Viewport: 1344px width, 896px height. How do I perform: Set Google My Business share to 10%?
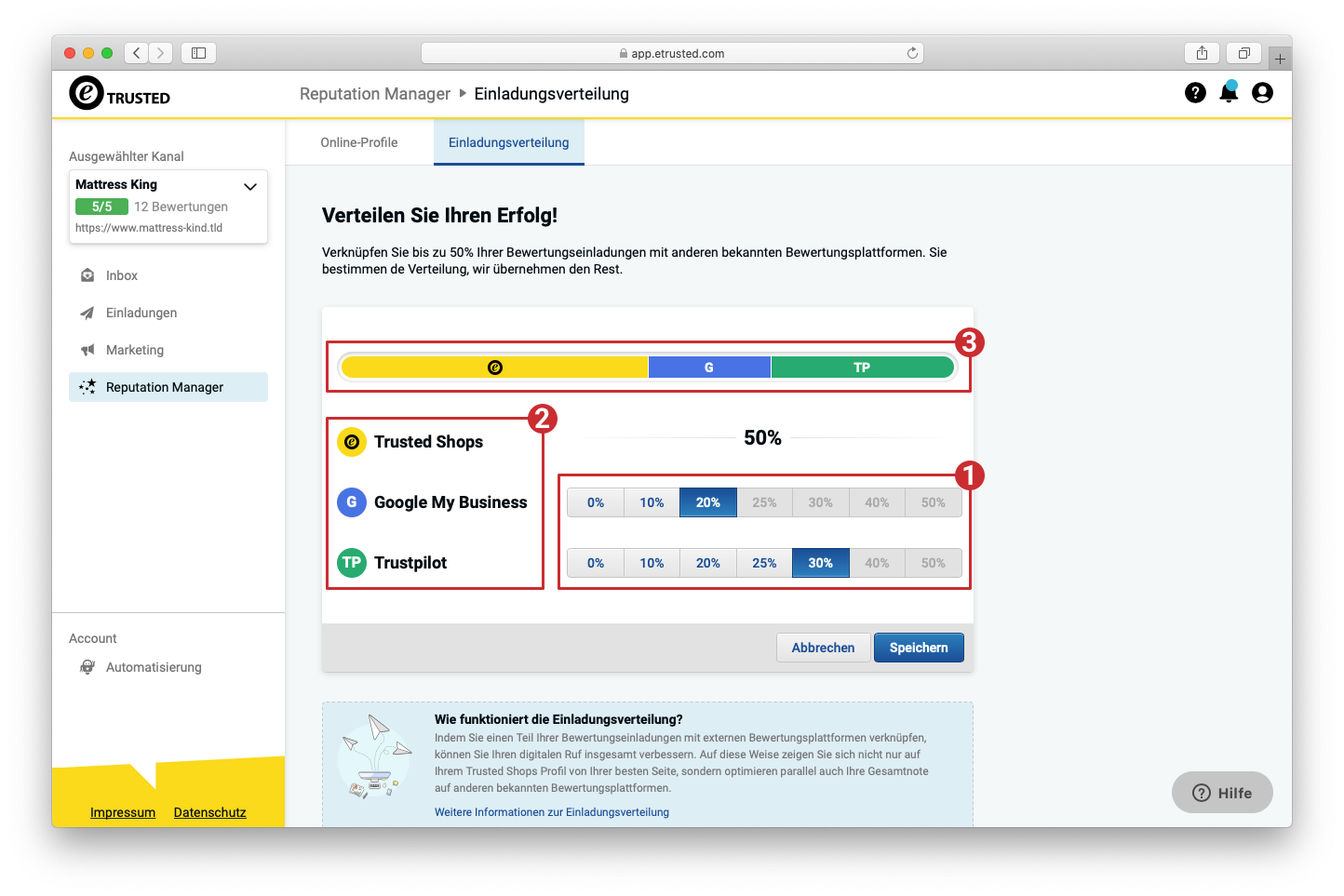coord(652,502)
